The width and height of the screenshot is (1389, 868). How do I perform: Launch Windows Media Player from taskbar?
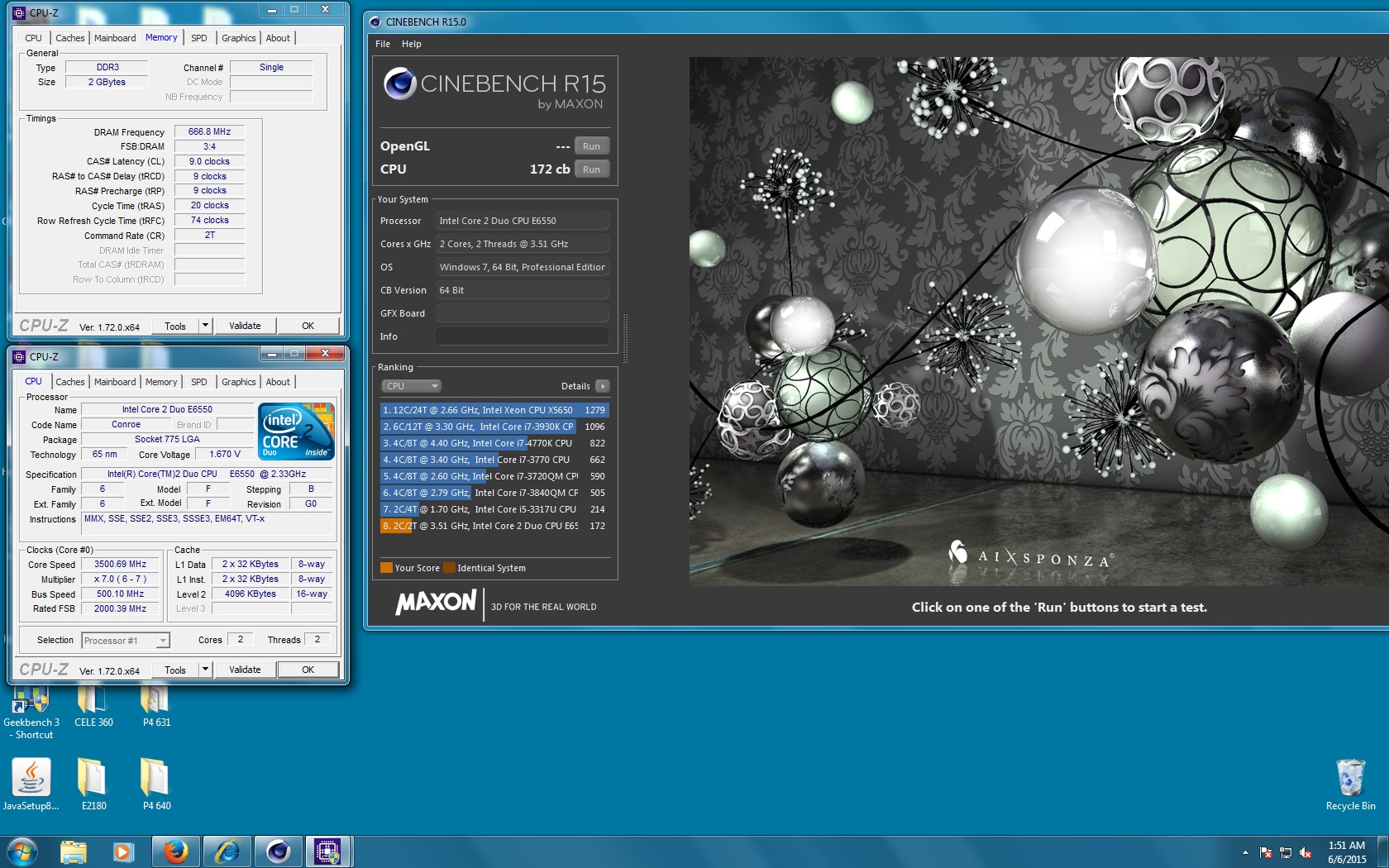tap(123, 851)
